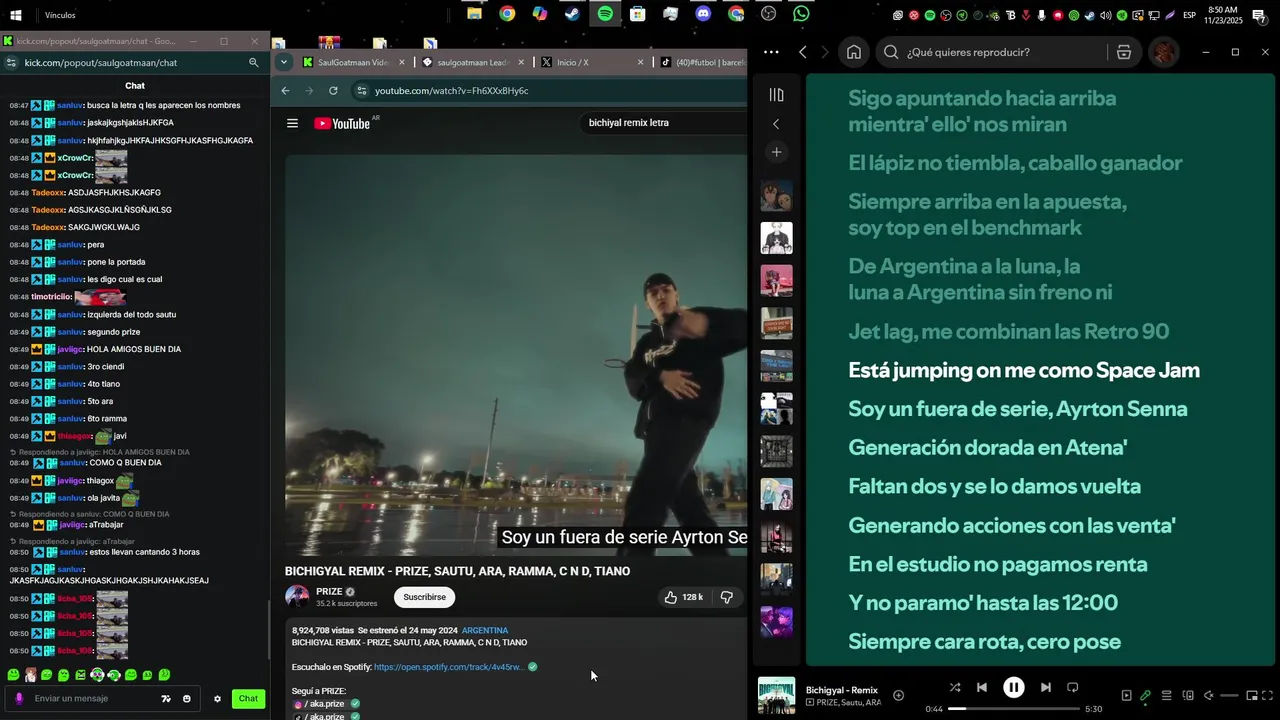Seek in the Spotify progress bar

pyautogui.click(x=1013, y=709)
